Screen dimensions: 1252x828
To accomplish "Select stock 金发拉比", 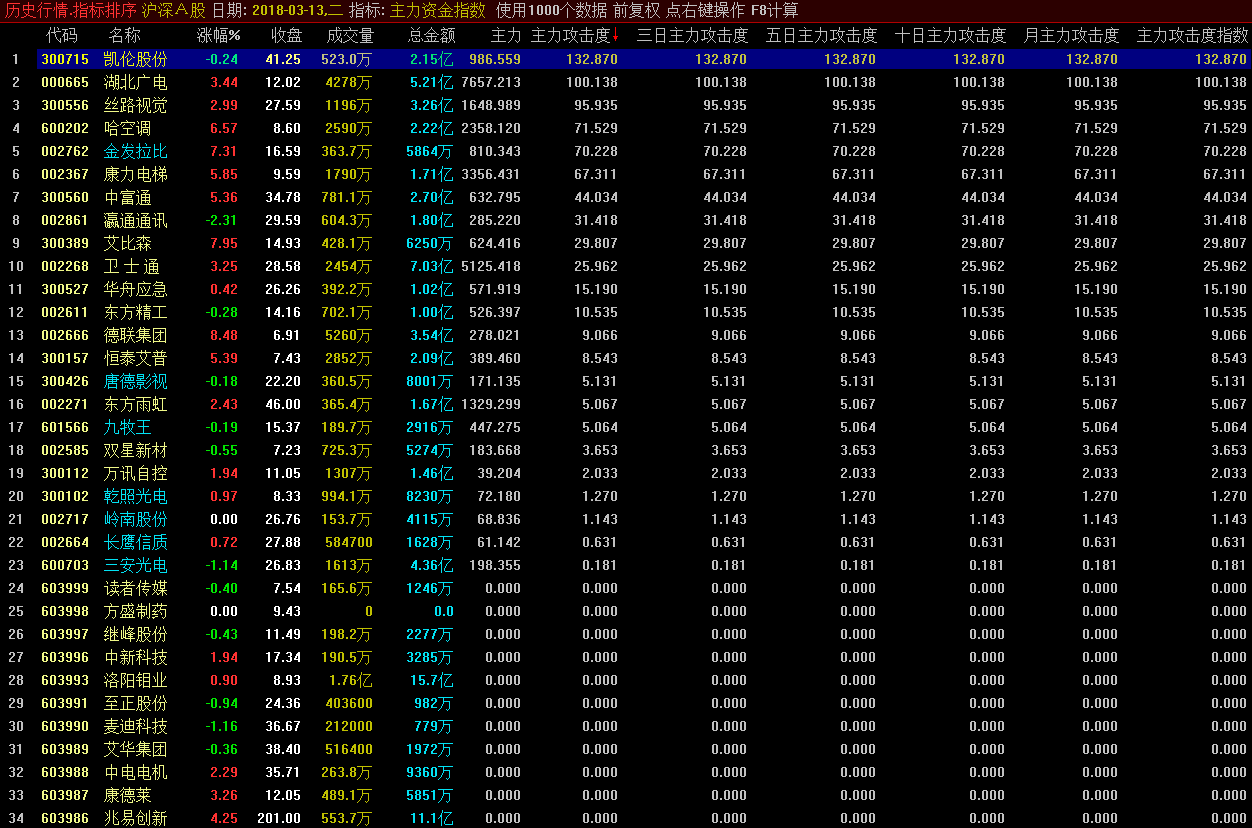I will [x=136, y=151].
